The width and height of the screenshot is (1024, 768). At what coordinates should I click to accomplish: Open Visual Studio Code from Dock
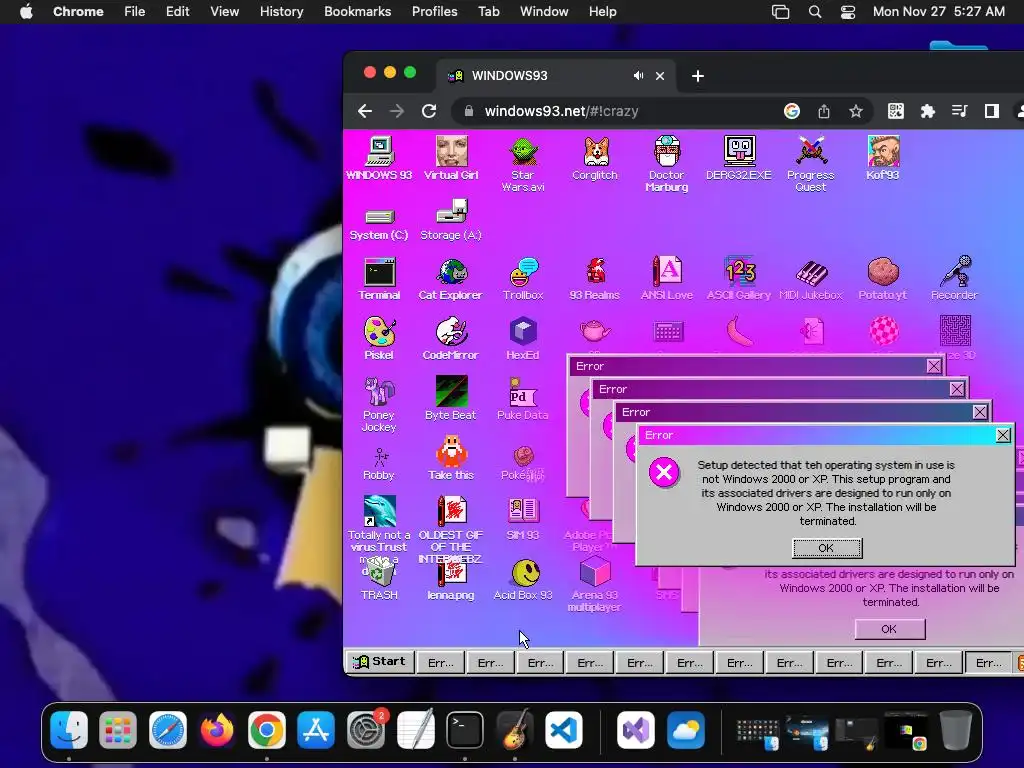point(564,729)
